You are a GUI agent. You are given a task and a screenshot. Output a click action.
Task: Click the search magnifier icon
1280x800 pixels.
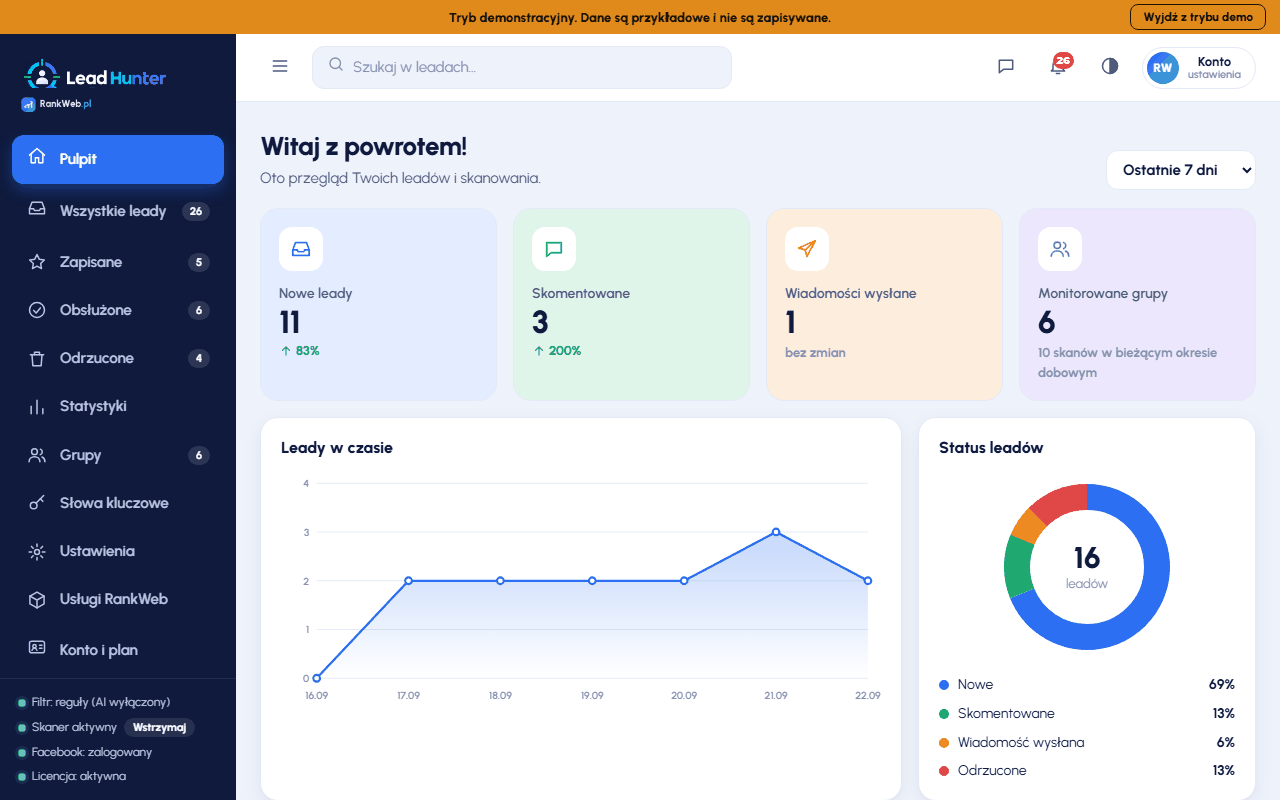(x=336, y=65)
